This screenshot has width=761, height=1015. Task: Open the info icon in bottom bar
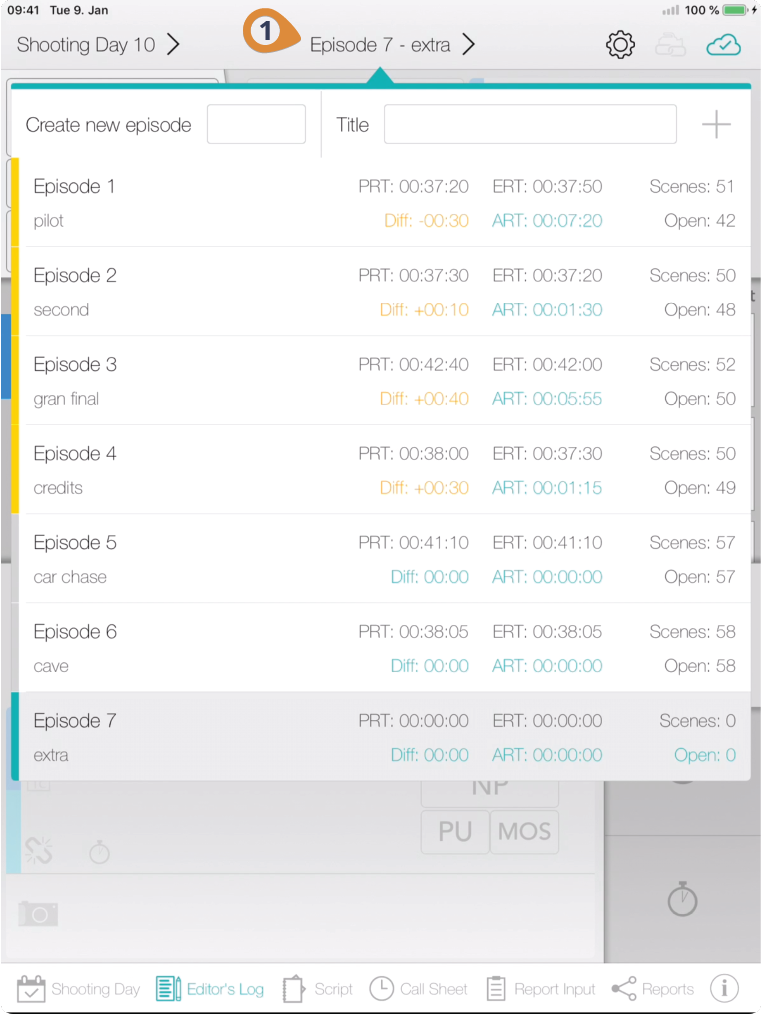723,988
